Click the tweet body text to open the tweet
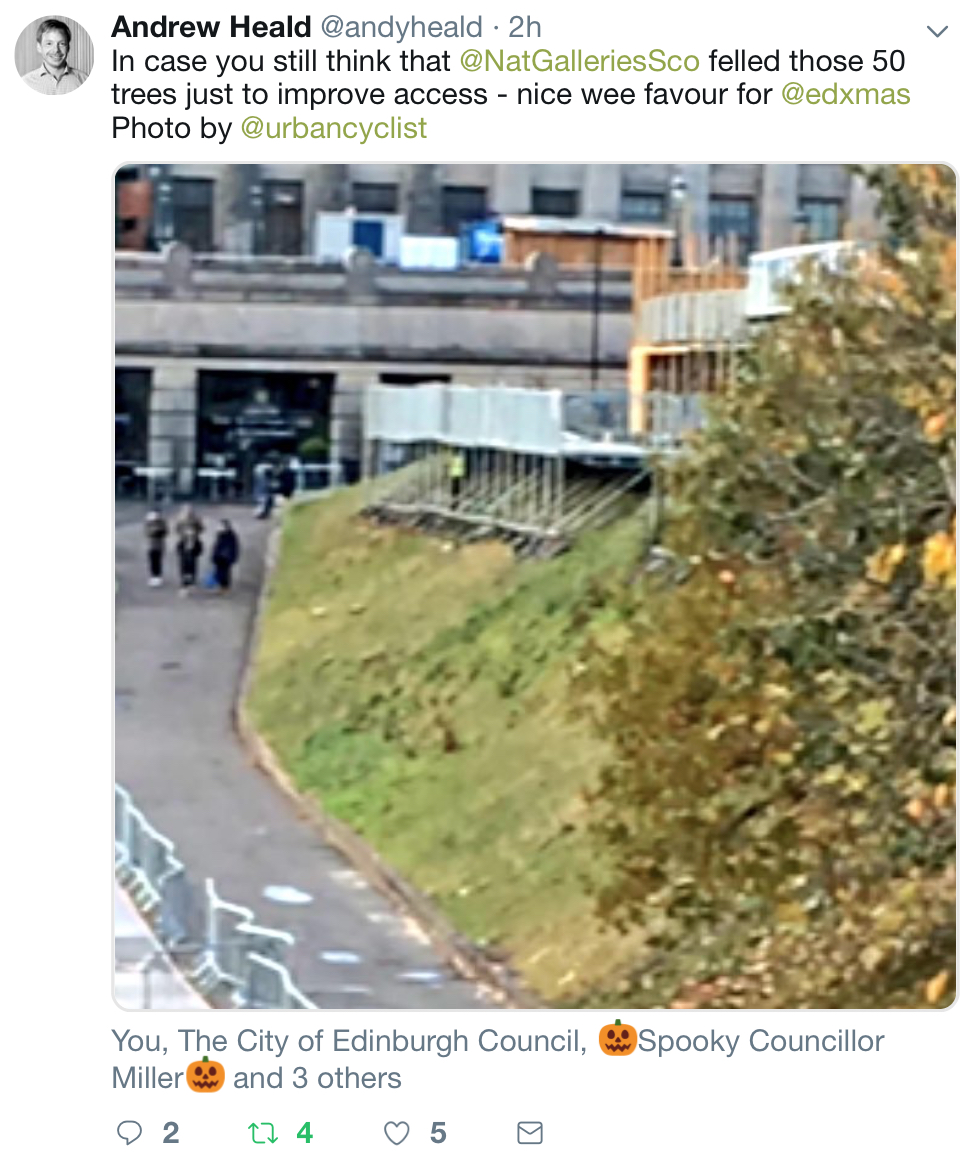This screenshot has height=1166, width=968. tap(511, 94)
